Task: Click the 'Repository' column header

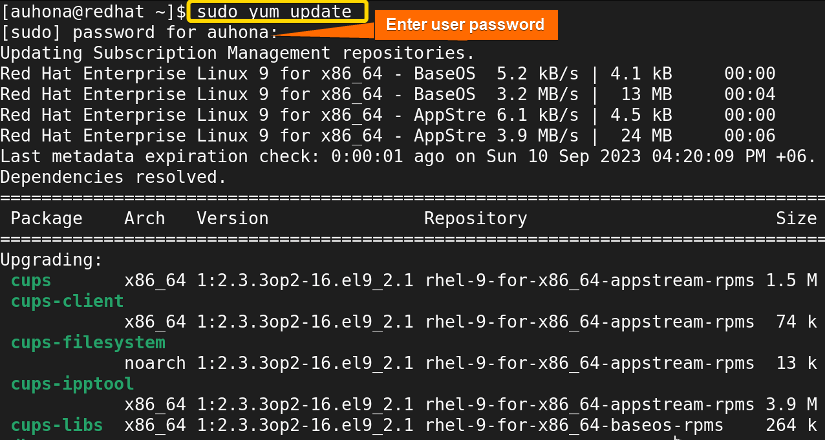Action: [476, 218]
